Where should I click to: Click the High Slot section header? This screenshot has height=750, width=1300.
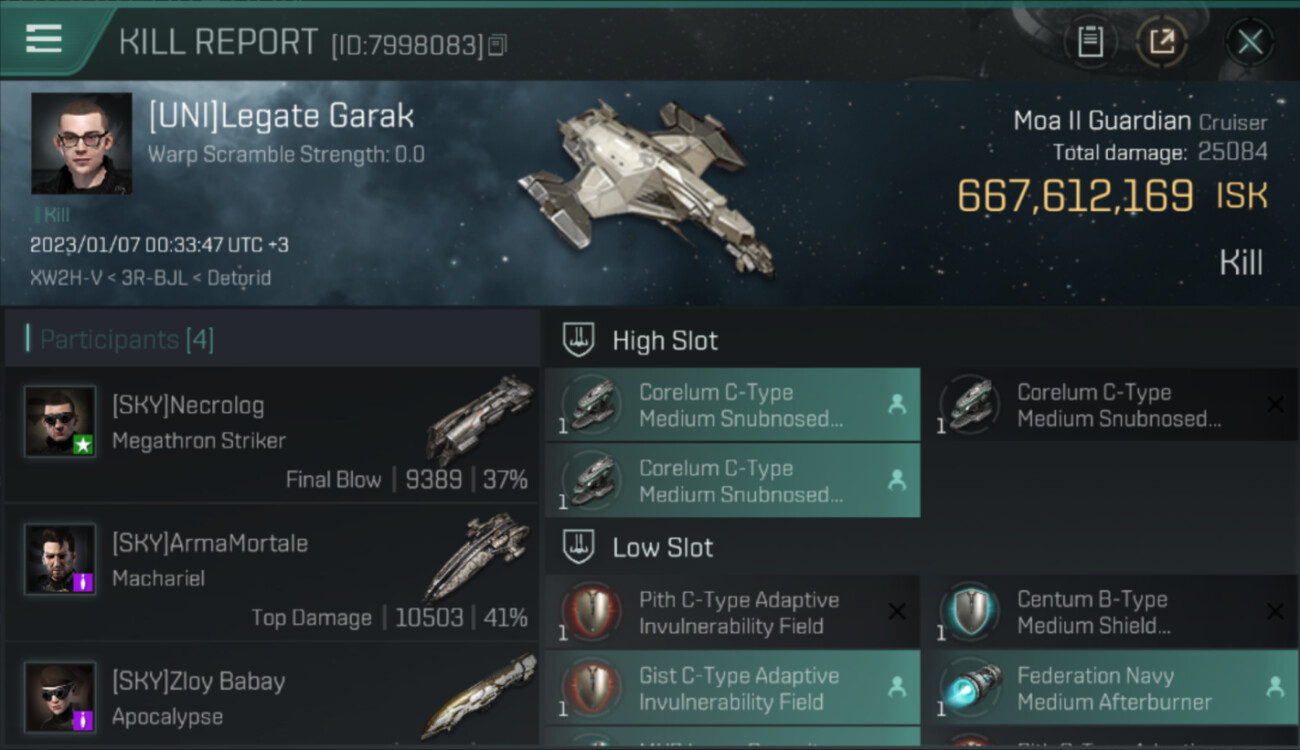pyautogui.click(x=665, y=340)
